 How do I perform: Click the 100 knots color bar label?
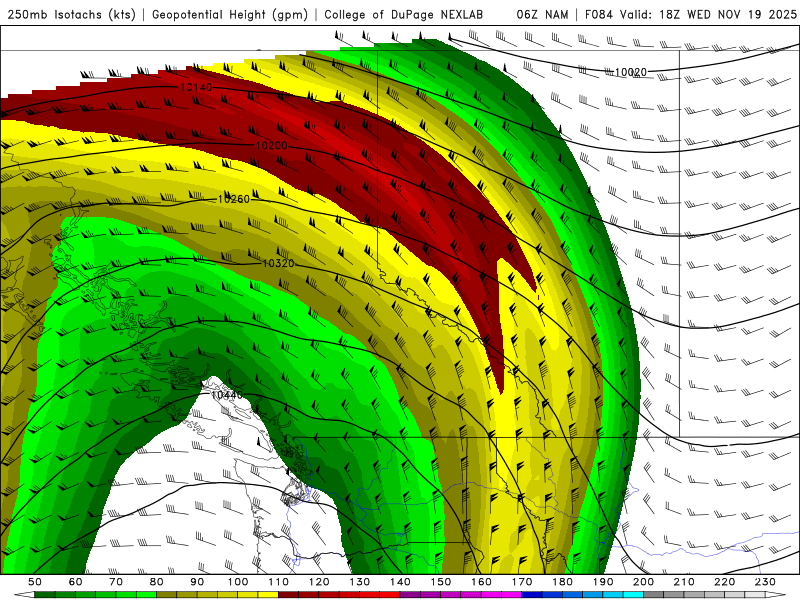(x=238, y=582)
